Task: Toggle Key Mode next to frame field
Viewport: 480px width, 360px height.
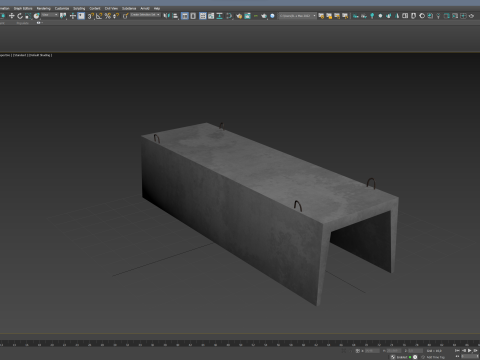Action: (x=457, y=356)
